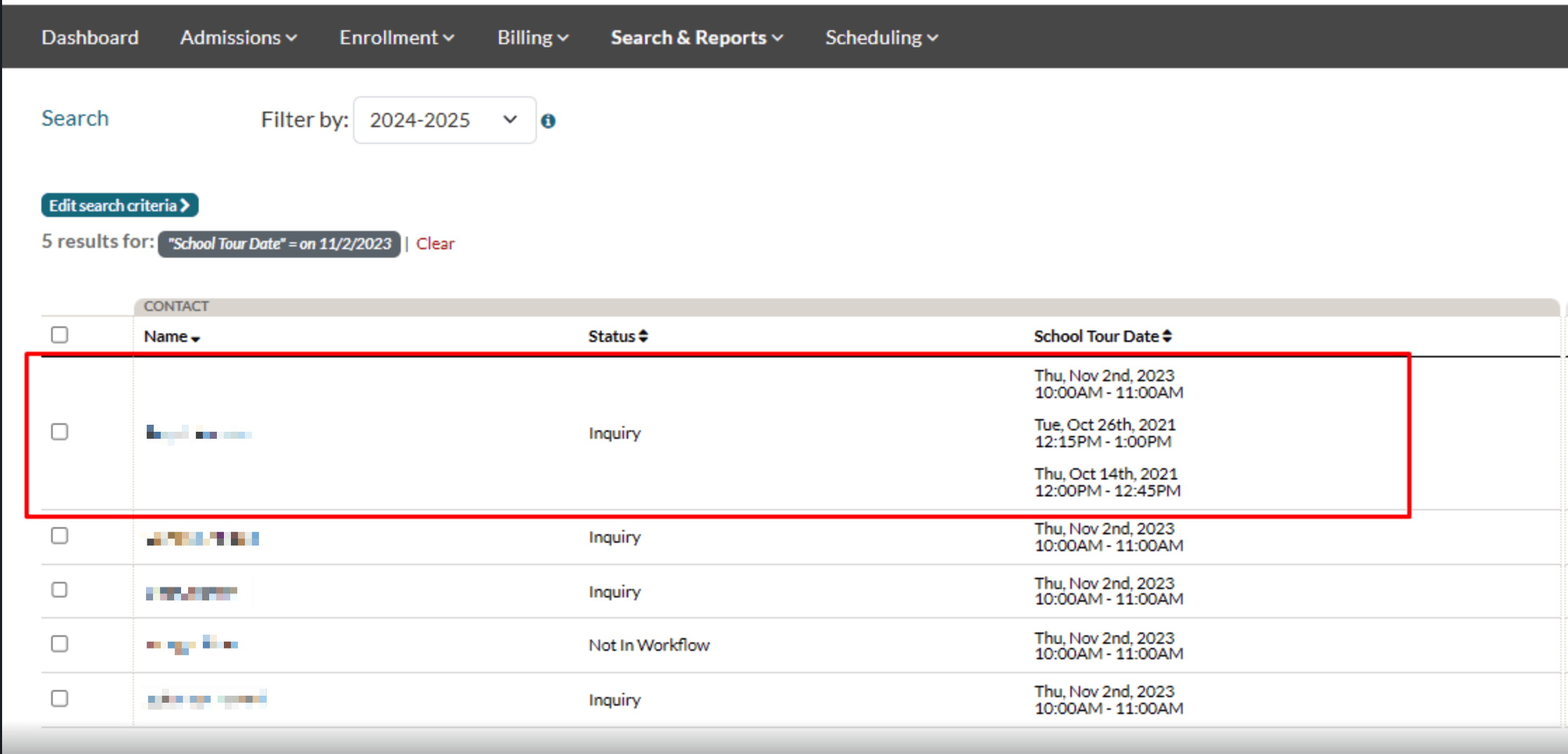Click the Search heading link
This screenshot has width=1568, height=754.
point(75,118)
